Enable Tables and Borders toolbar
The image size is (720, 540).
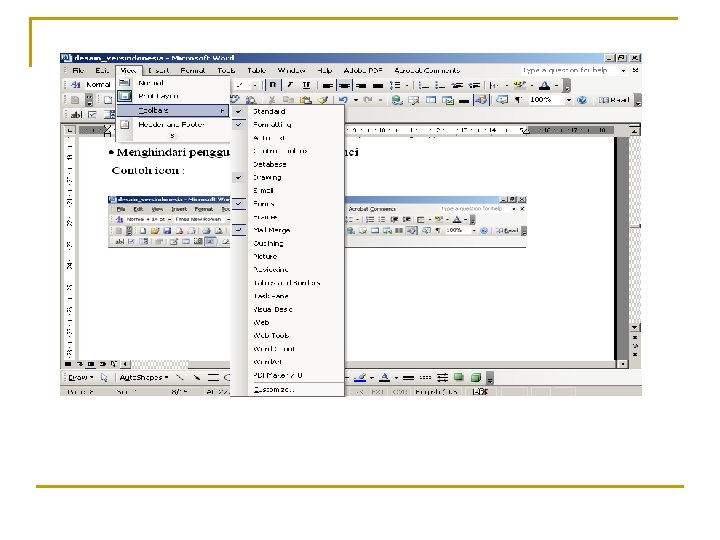[287, 283]
